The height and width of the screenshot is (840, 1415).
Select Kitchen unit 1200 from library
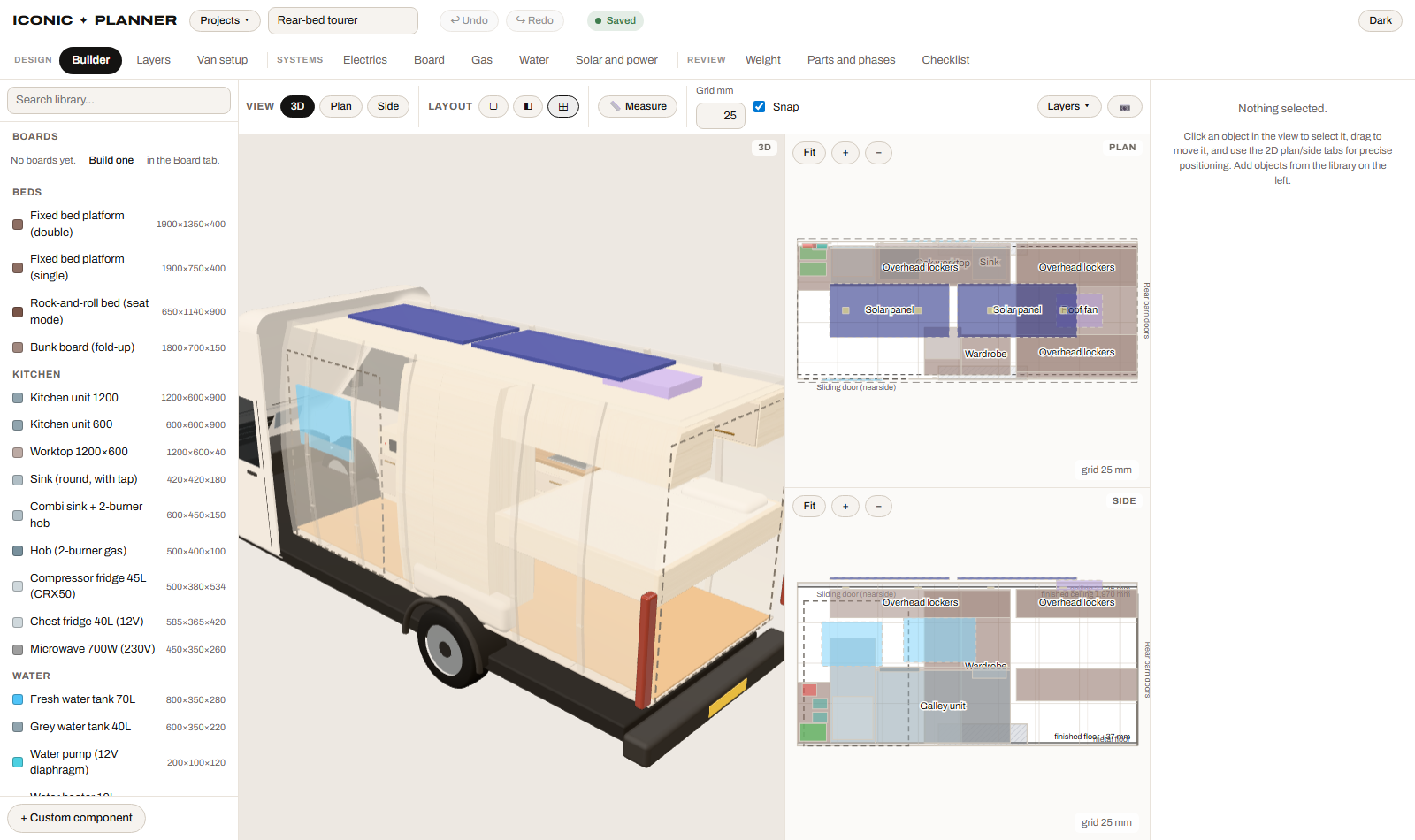click(x=119, y=398)
